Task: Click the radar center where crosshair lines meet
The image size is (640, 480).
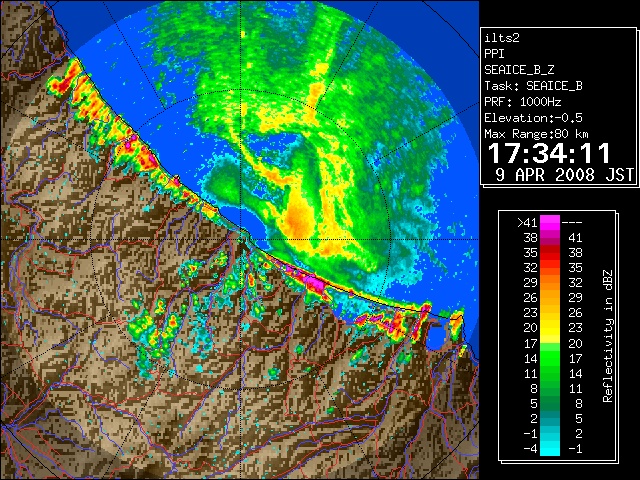Action: pyautogui.click(x=241, y=239)
